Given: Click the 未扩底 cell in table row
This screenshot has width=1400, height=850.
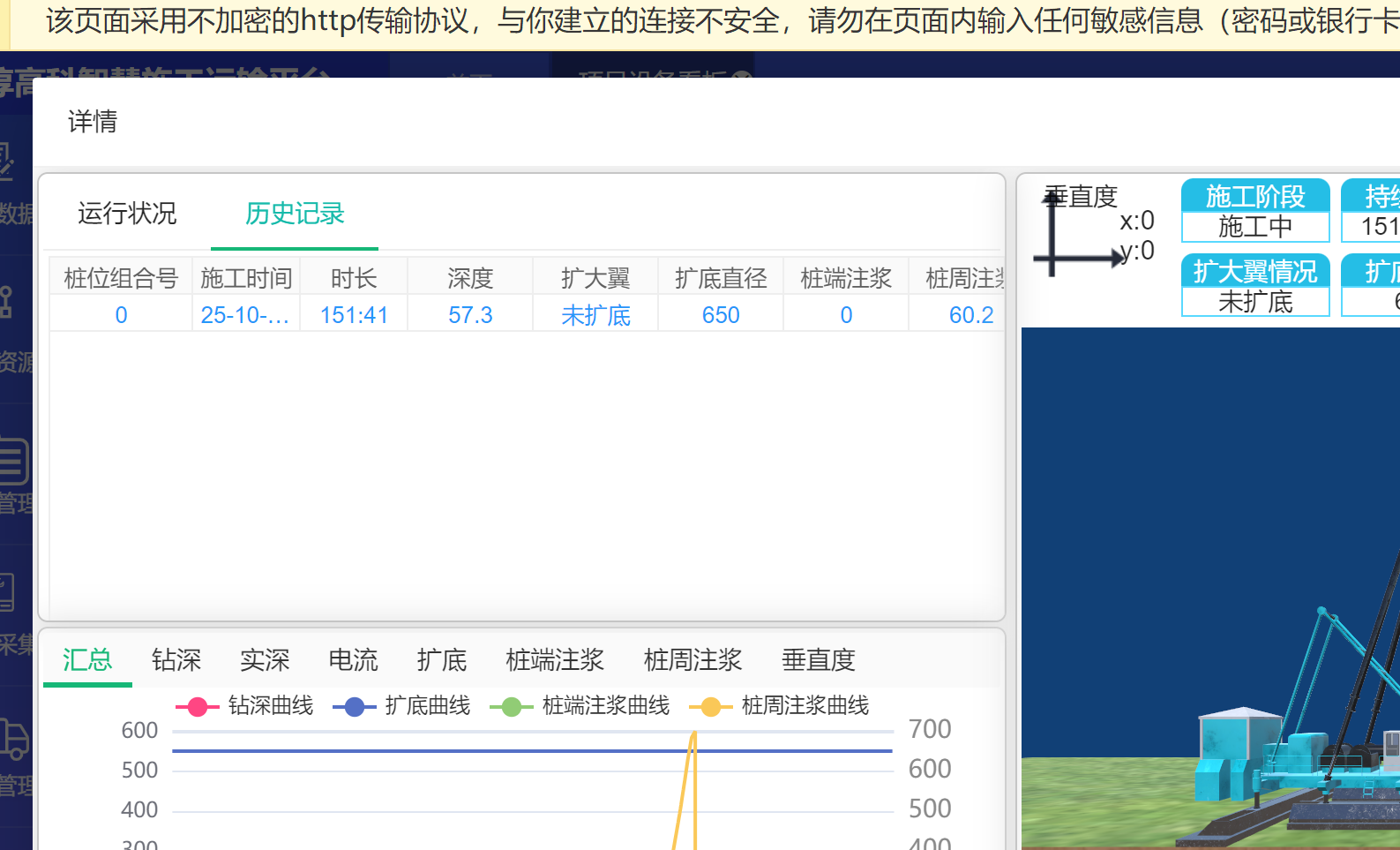Looking at the screenshot, I should pos(595,315).
